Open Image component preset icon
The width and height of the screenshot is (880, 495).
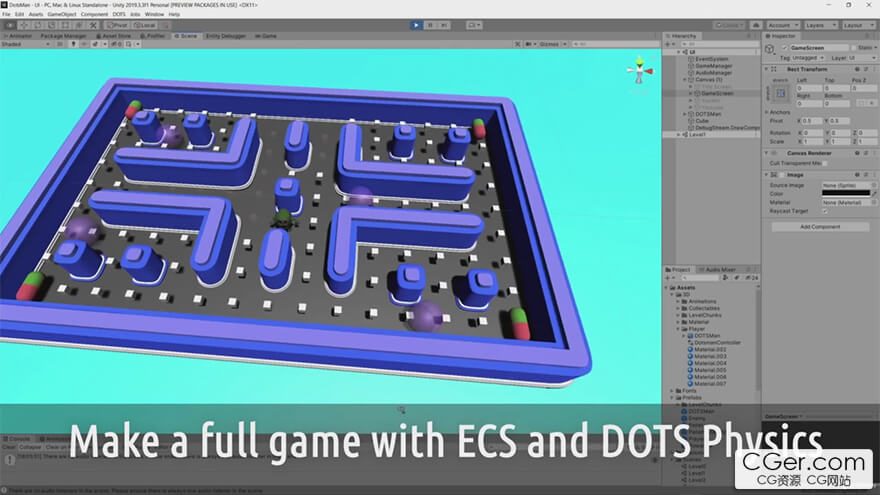[x=866, y=175]
